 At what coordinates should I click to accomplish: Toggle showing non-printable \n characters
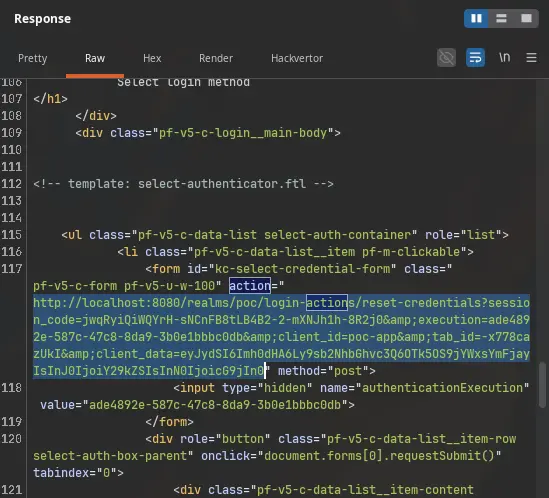point(505,57)
